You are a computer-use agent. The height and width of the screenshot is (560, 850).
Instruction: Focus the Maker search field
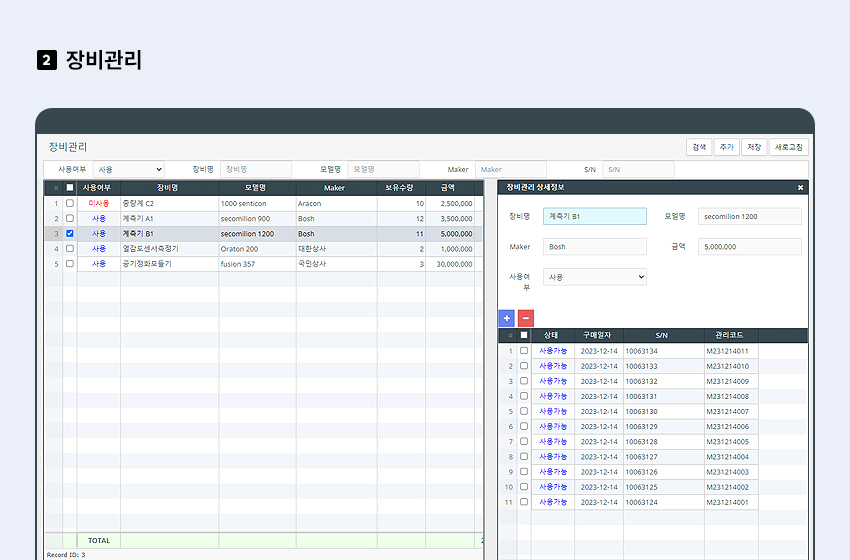(511, 170)
